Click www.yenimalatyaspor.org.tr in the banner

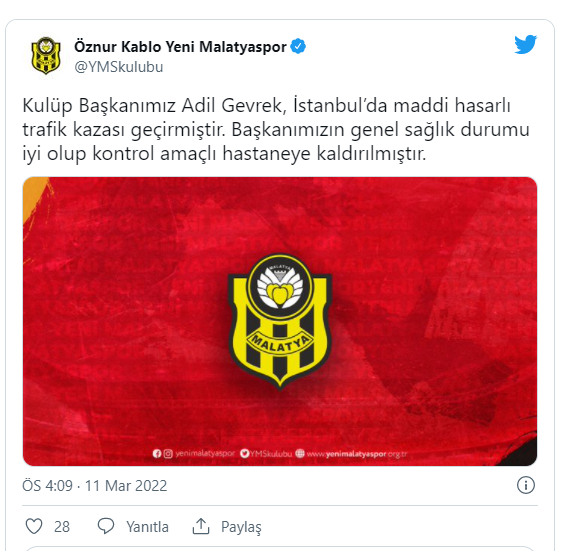click(356, 454)
